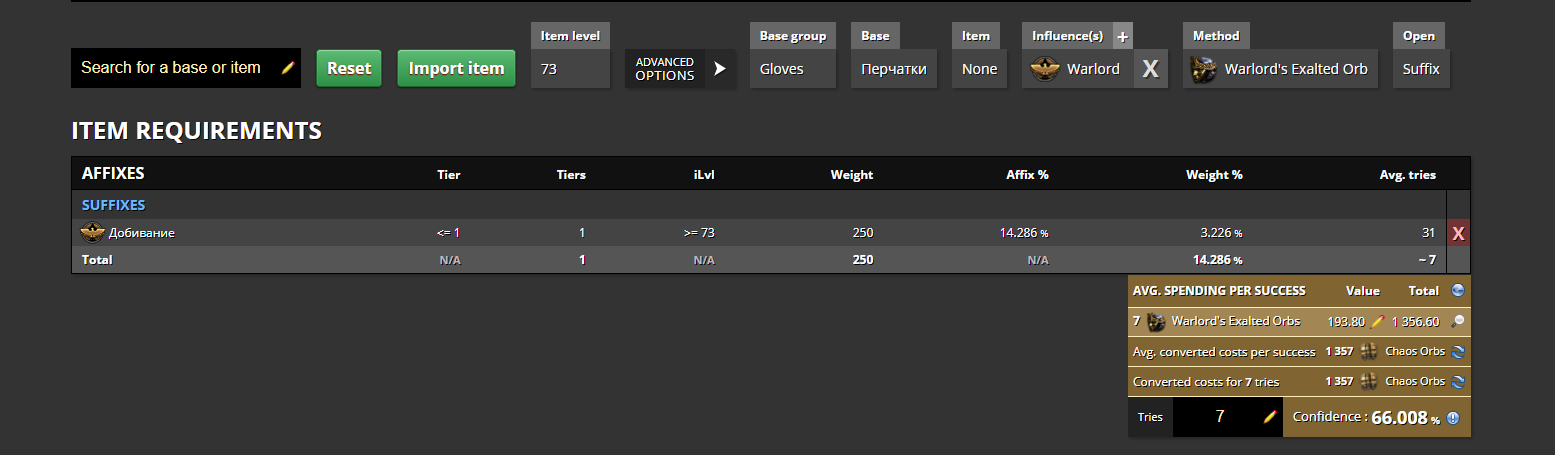
Task: Open the Item dropdown set to None
Action: click(979, 69)
